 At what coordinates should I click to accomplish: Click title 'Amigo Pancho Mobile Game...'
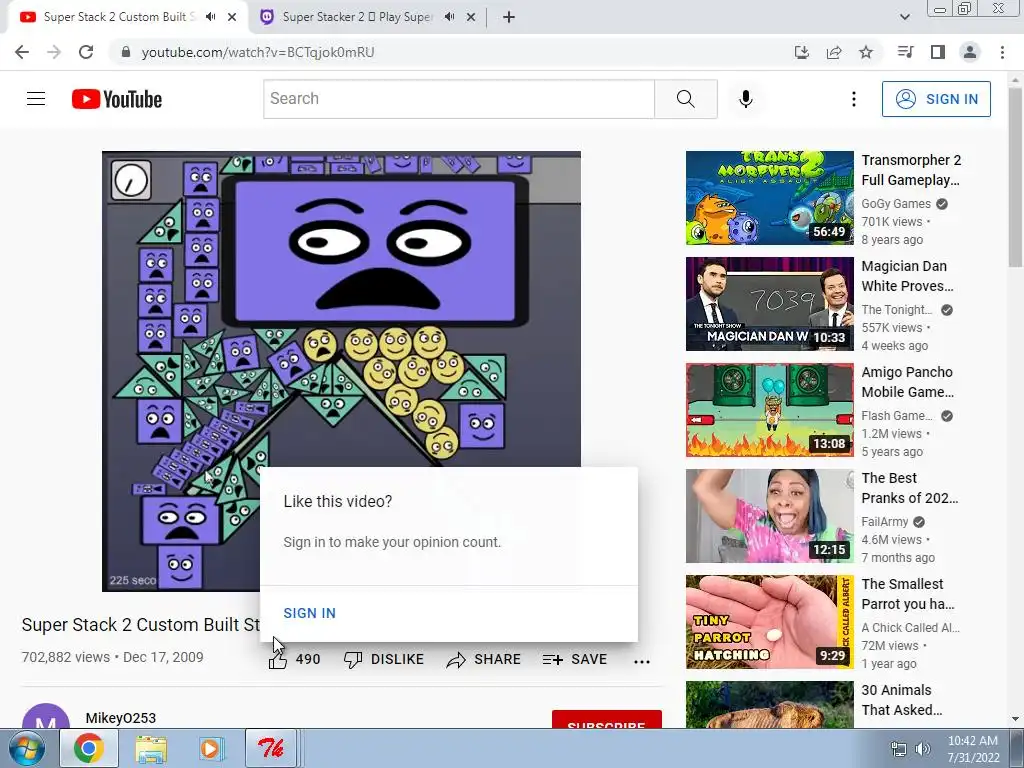[908, 381]
